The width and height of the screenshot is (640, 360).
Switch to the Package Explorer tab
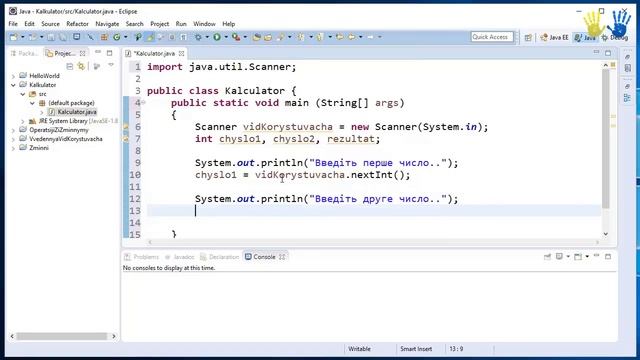[x=25, y=53]
